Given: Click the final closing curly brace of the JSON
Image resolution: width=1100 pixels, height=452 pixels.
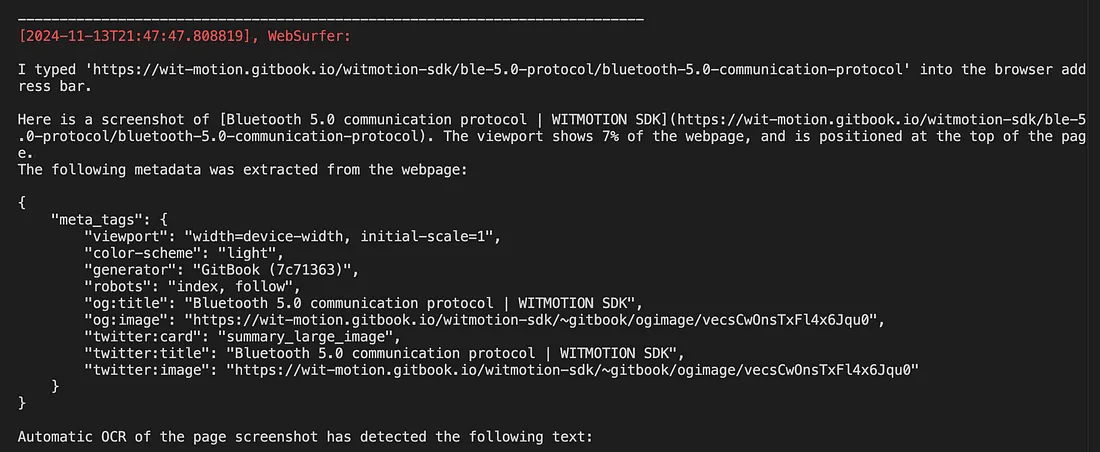Looking at the screenshot, I should (22, 403).
